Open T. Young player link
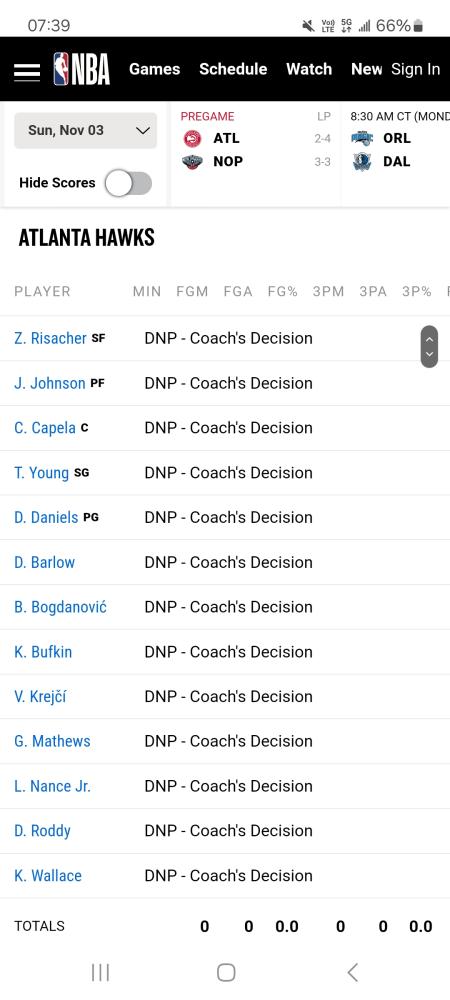Image resolution: width=450 pixels, height=1000 pixels. click(x=41, y=473)
